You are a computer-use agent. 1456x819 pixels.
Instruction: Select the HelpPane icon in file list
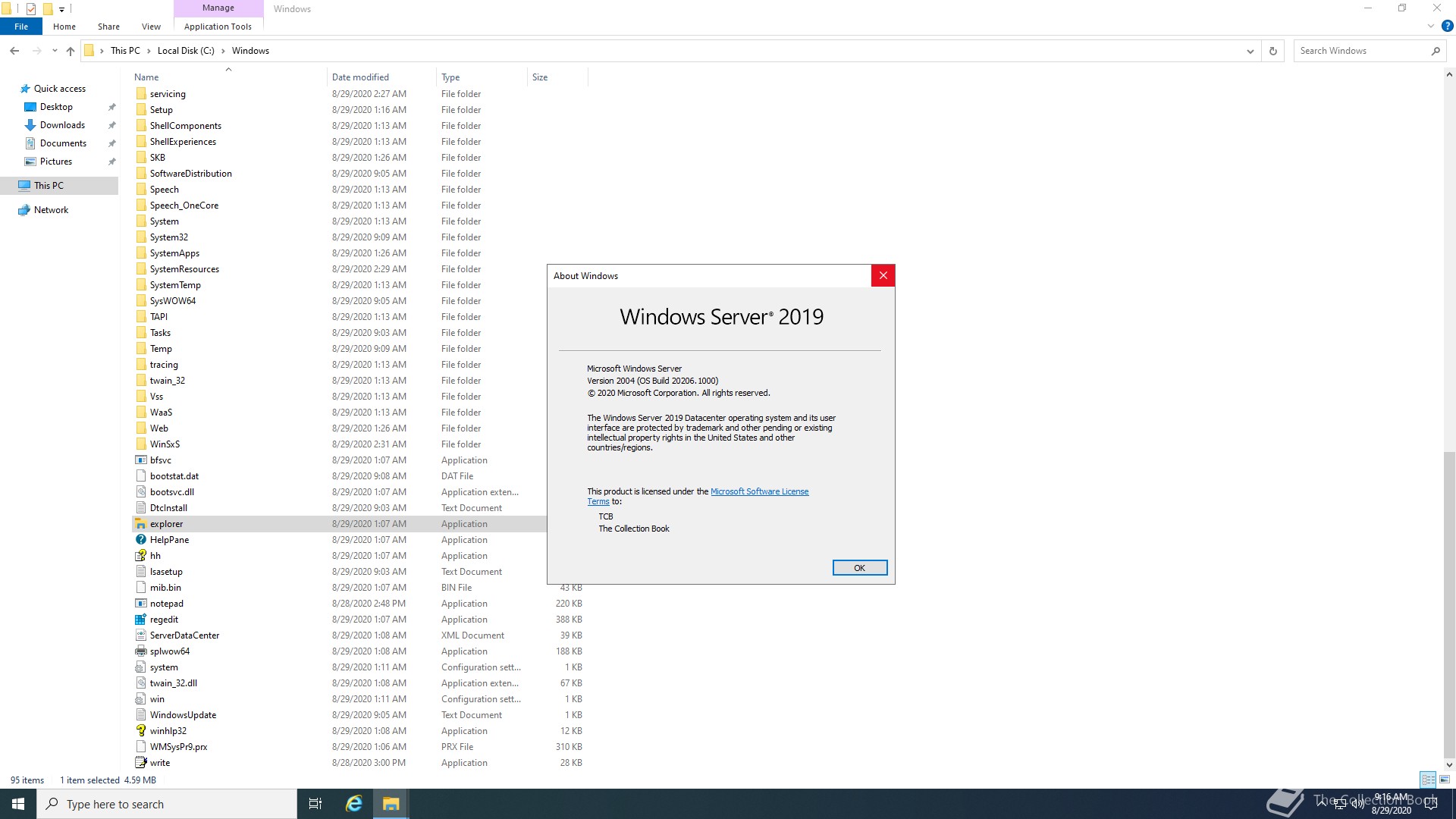point(141,540)
